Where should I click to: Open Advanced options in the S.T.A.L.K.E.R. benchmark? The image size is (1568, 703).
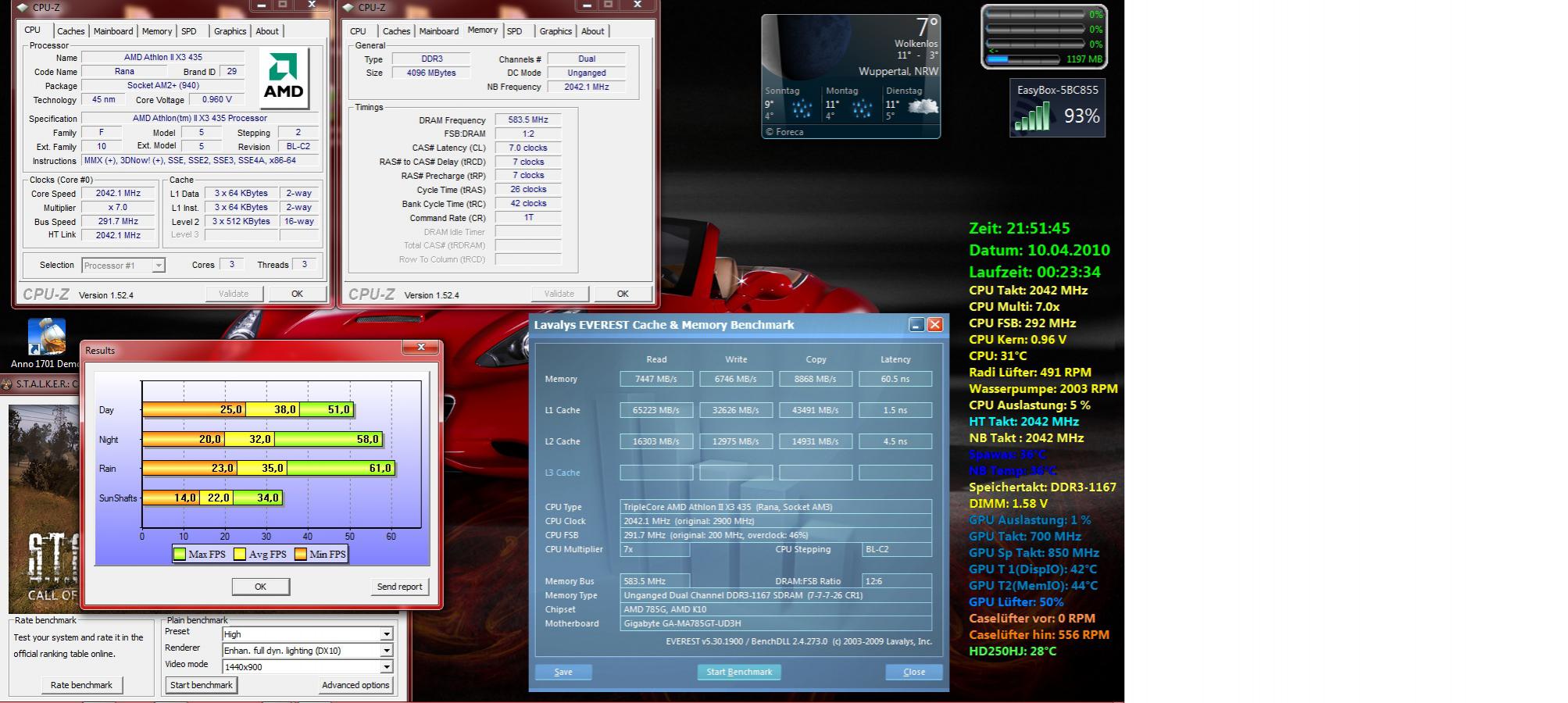[x=355, y=685]
